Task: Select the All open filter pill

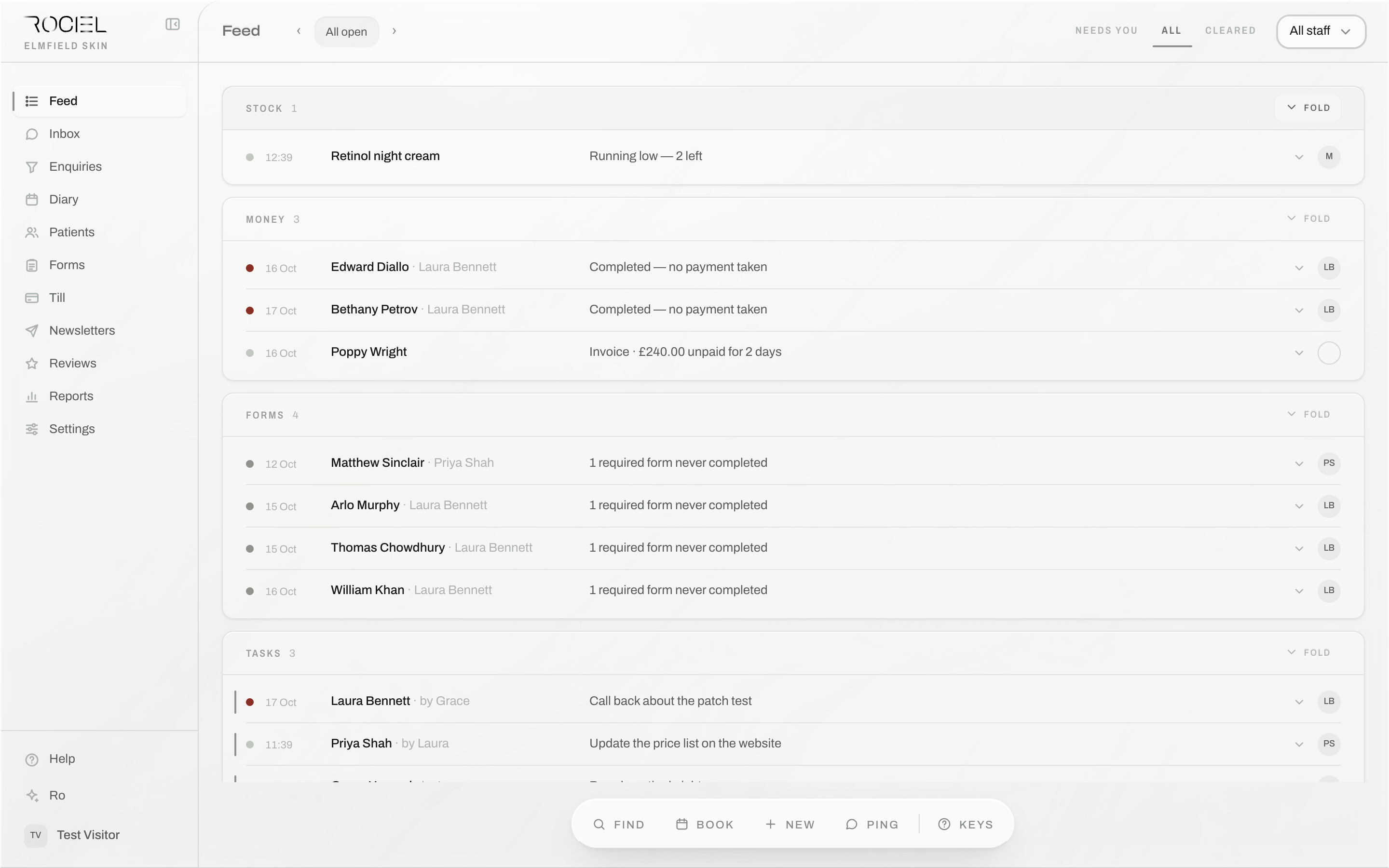Action: coord(346,31)
